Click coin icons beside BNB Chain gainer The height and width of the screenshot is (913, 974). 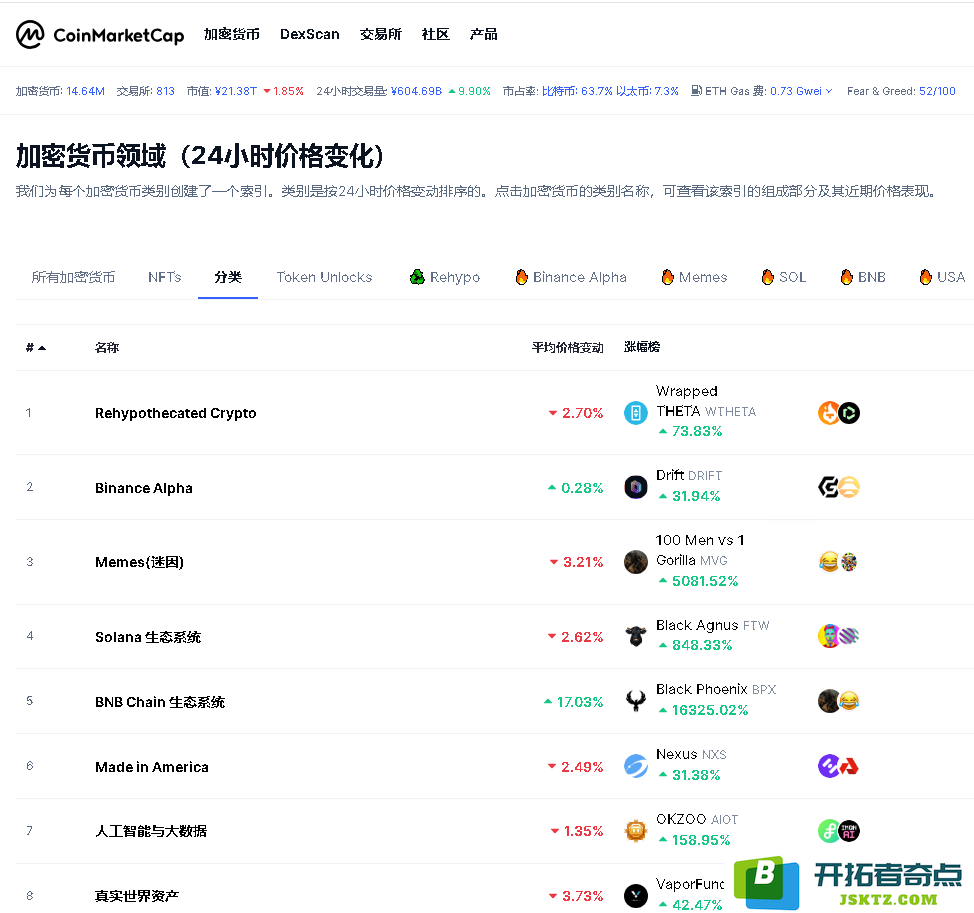click(839, 701)
